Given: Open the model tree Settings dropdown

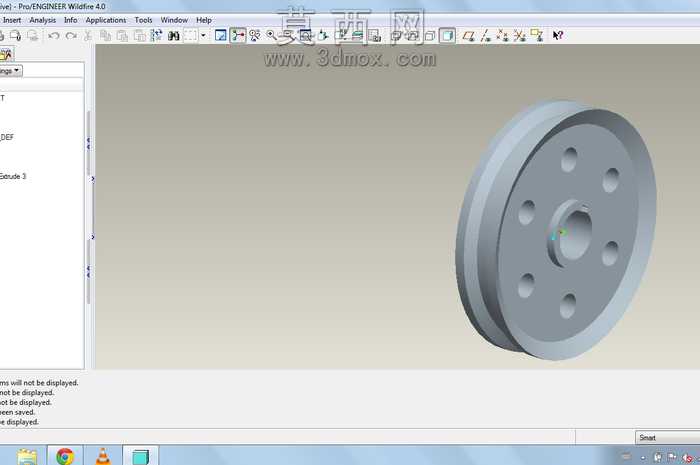Looking at the screenshot, I should tap(11, 71).
